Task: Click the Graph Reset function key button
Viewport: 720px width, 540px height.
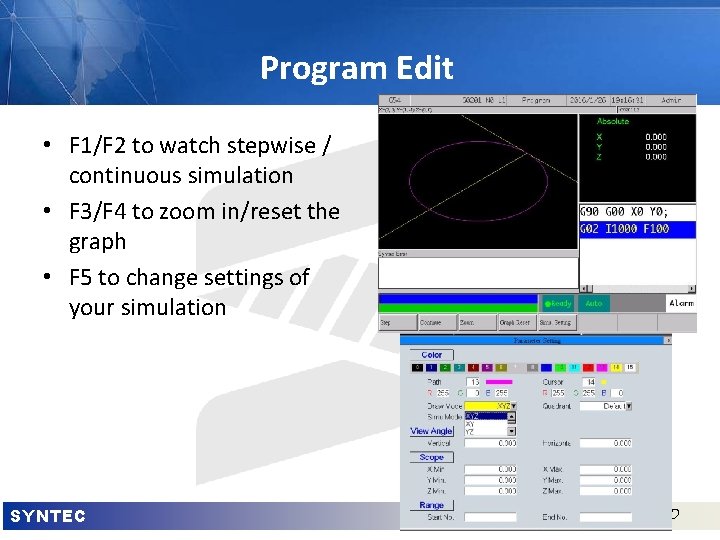Action: (x=518, y=322)
